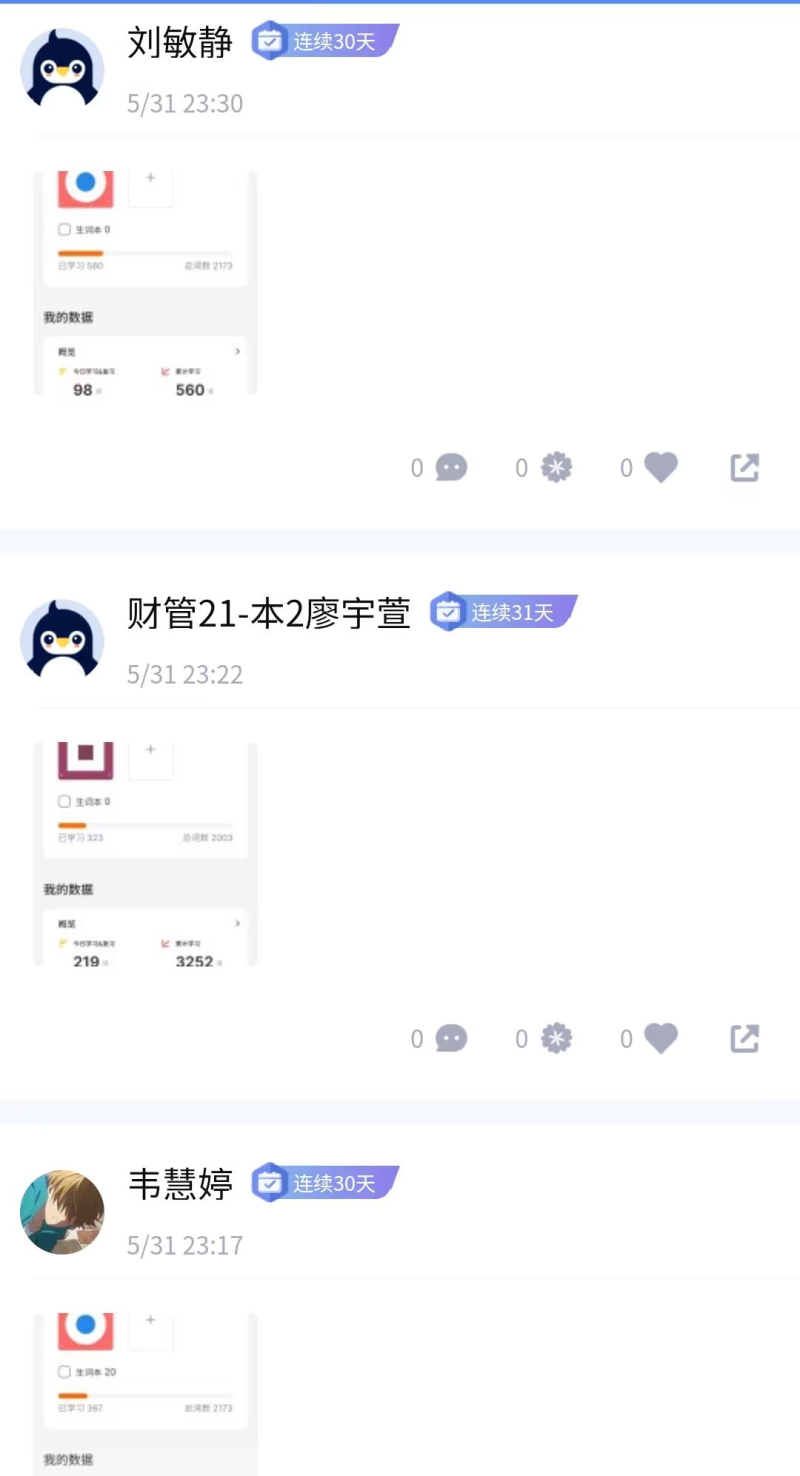Share 廖宇萱's post via the export icon
Image resolution: width=800 pixels, height=1476 pixels.
click(x=745, y=1039)
